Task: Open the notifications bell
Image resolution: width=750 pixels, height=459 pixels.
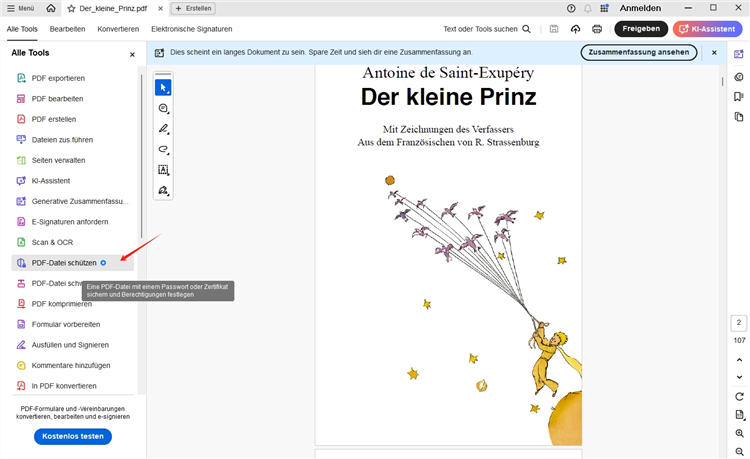Action: pyautogui.click(x=588, y=8)
